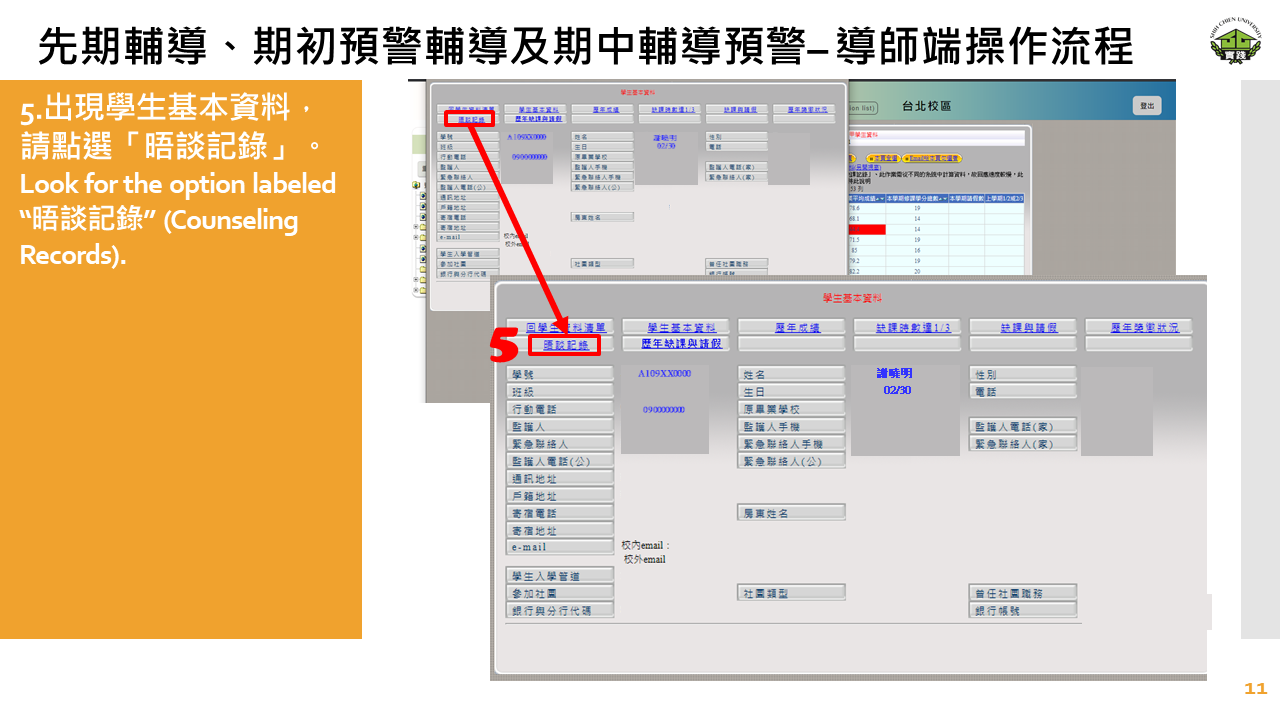Select student name 諸晞明 in the enlarged window

click(x=894, y=373)
